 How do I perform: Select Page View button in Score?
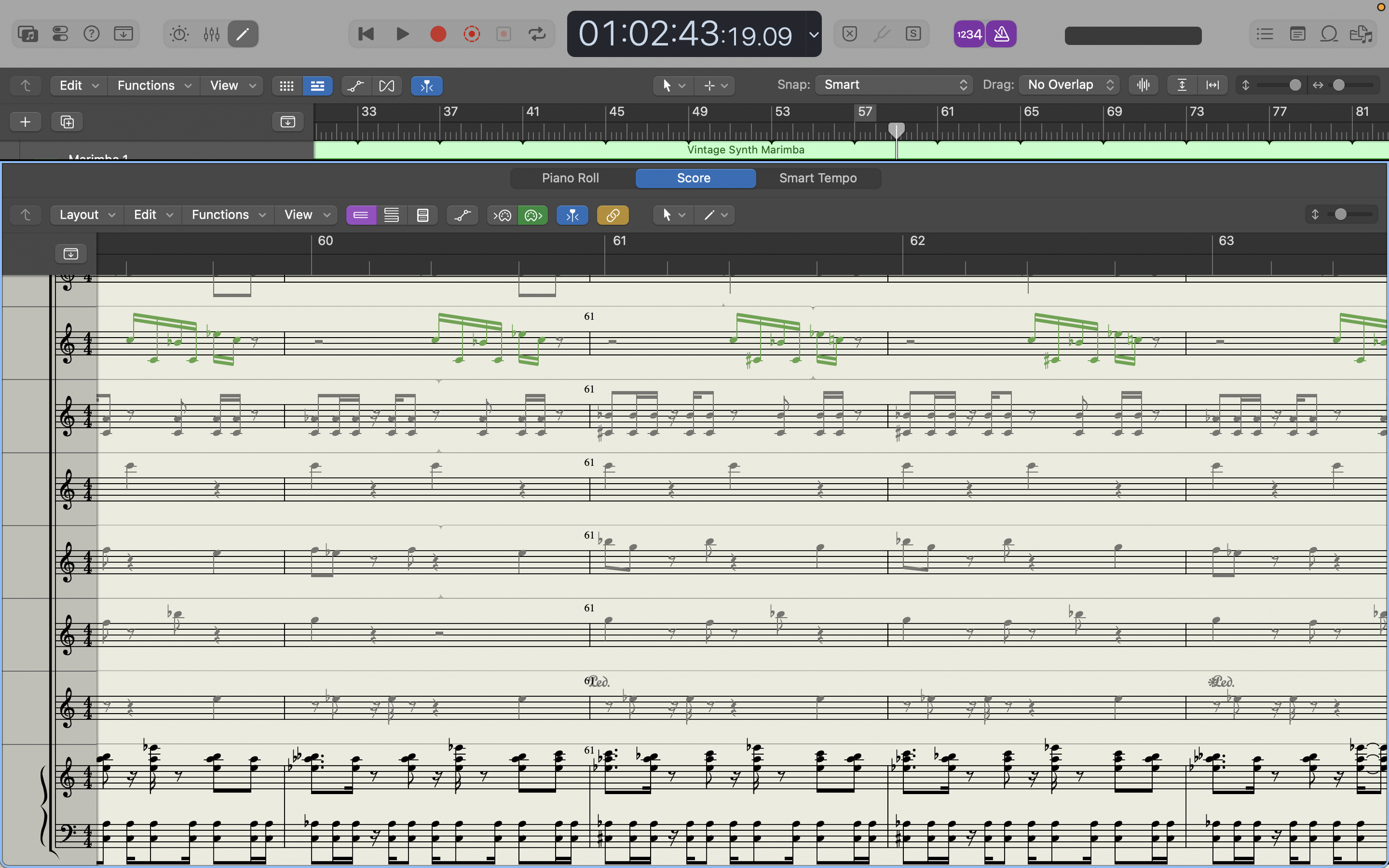pyautogui.click(x=423, y=215)
